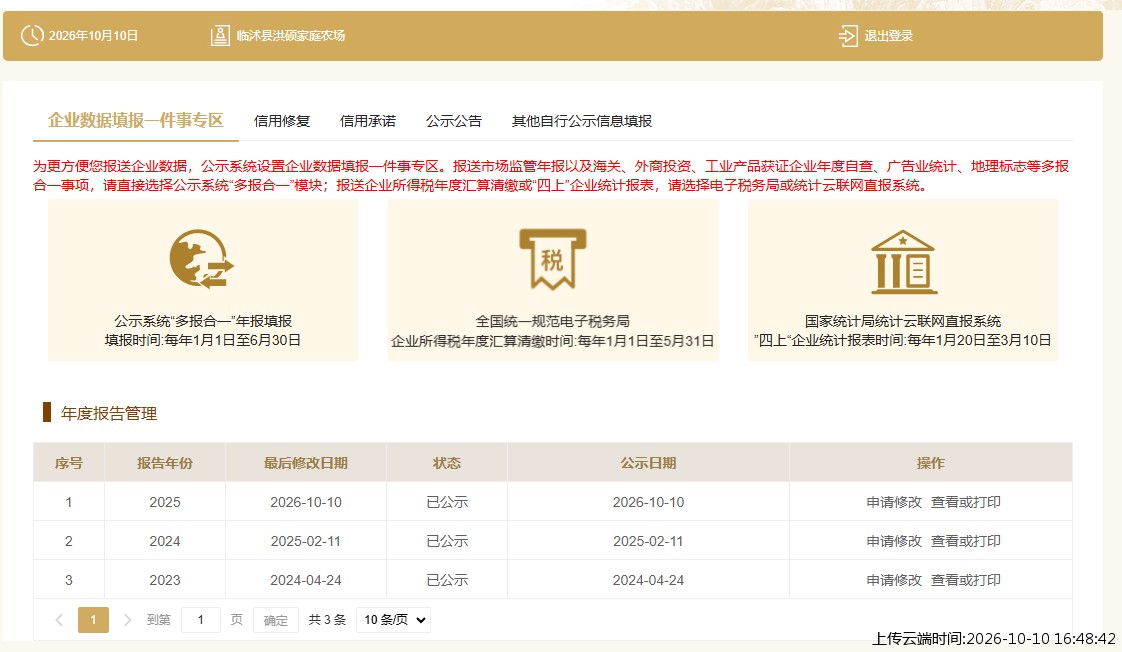
Task: Click the 2023 report year cell
Action: pos(165,580)
